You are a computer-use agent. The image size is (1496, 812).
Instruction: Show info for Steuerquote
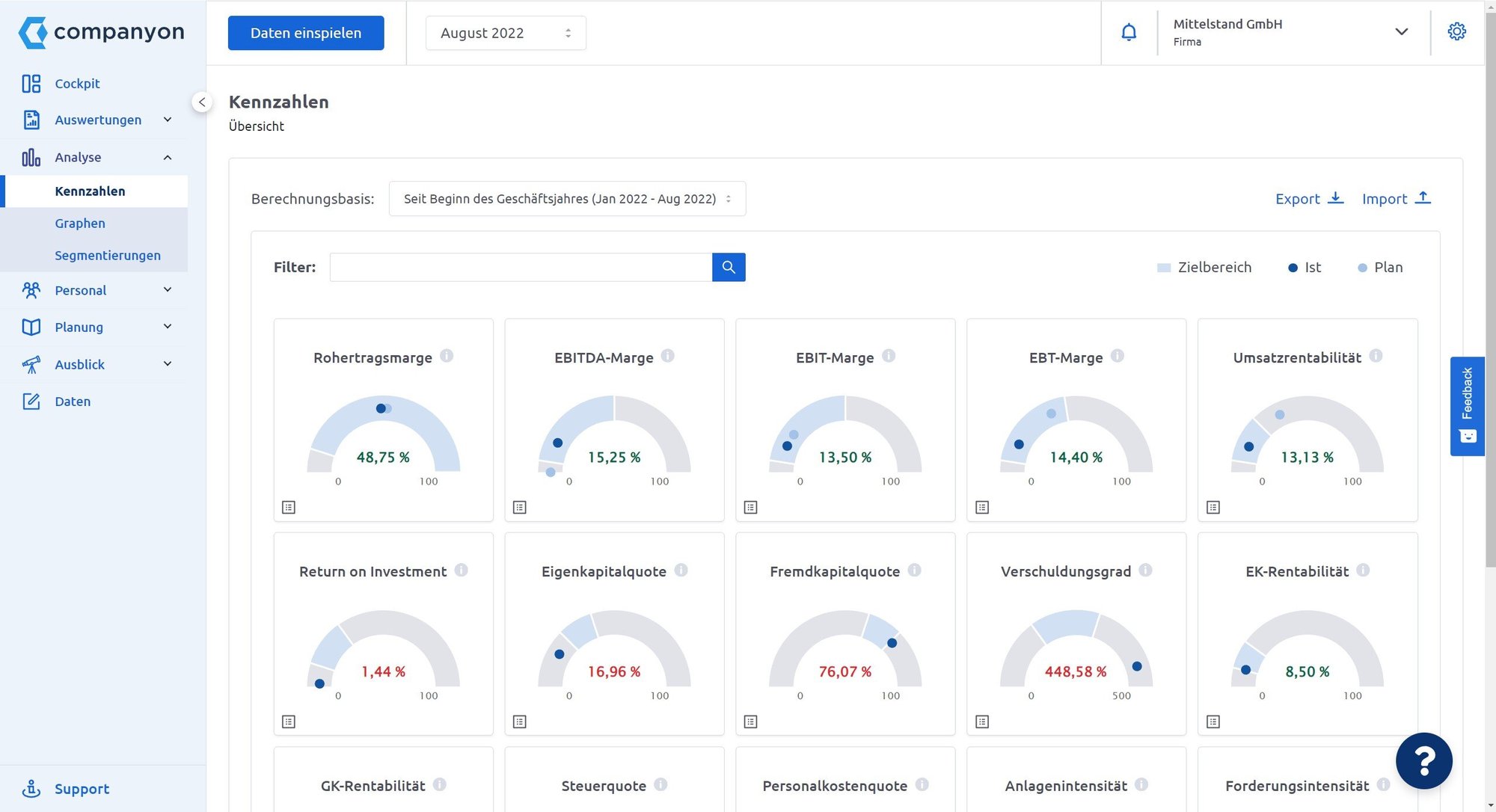click(661, 784)
